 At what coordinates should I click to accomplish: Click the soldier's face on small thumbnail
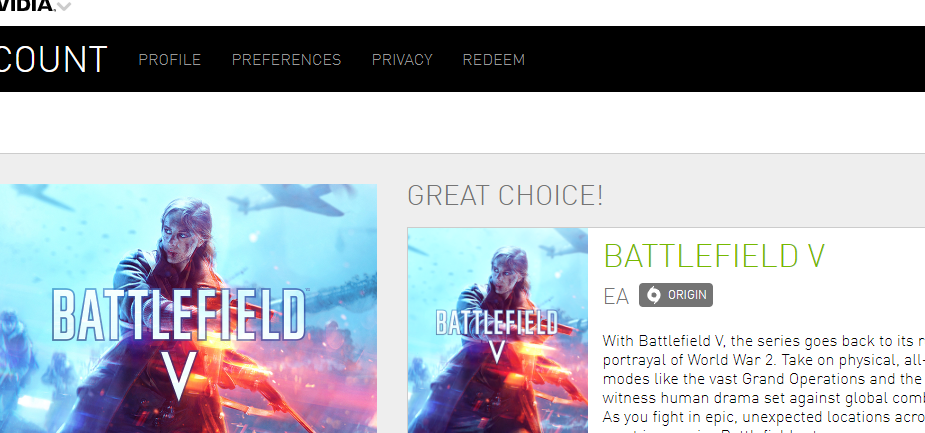coord(506,267)
